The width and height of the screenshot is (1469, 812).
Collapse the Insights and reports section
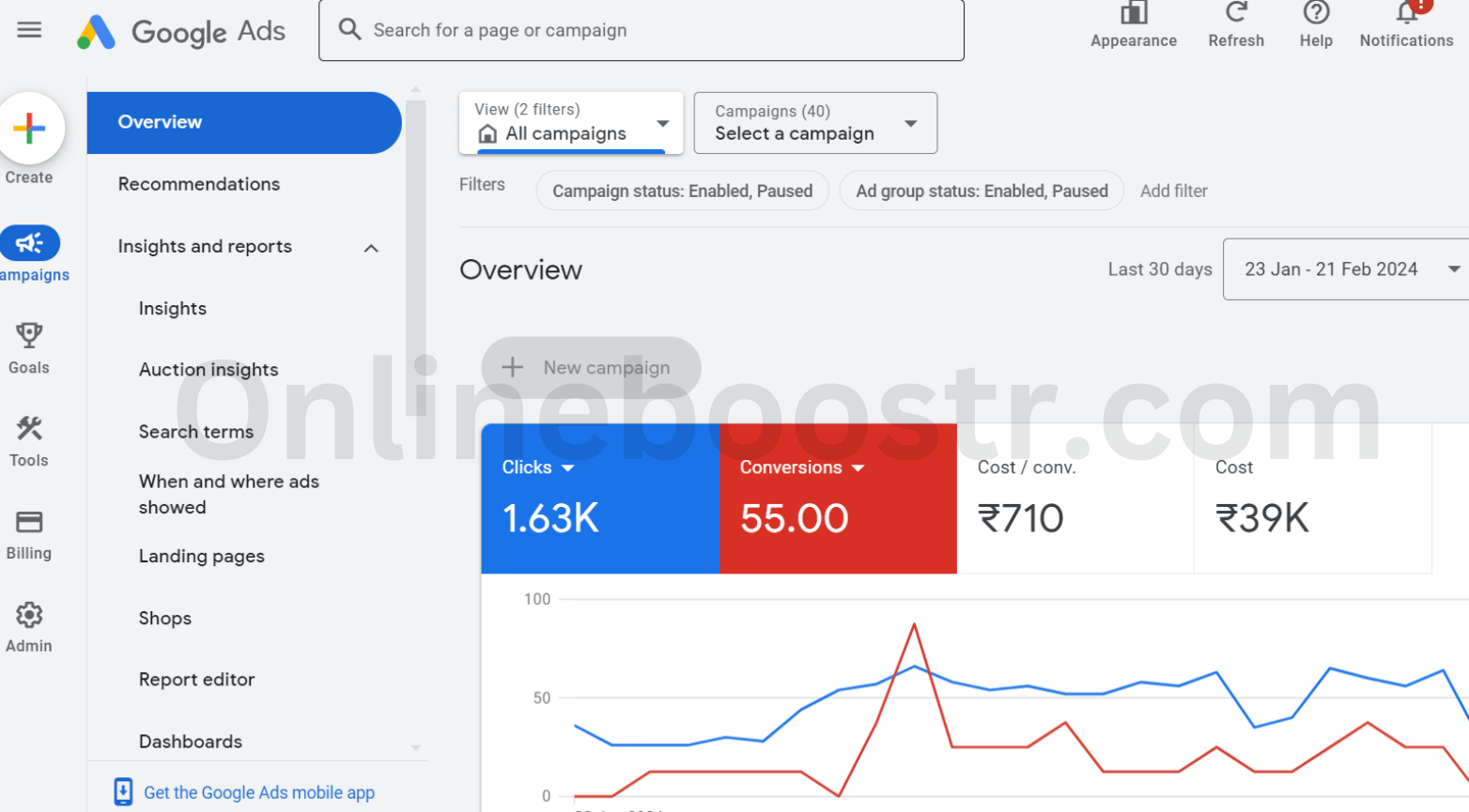tap(371, 248)
